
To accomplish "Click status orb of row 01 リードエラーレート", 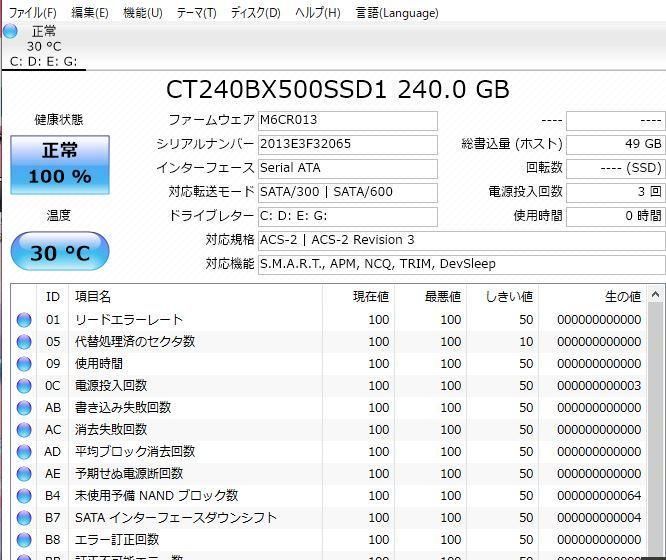I will pos(24,320).
